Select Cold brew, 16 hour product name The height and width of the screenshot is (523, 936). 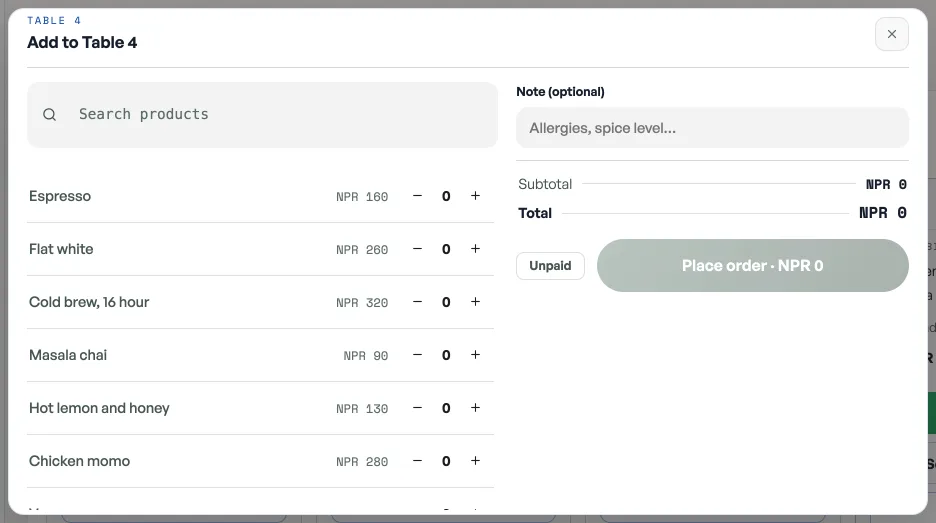89,302
